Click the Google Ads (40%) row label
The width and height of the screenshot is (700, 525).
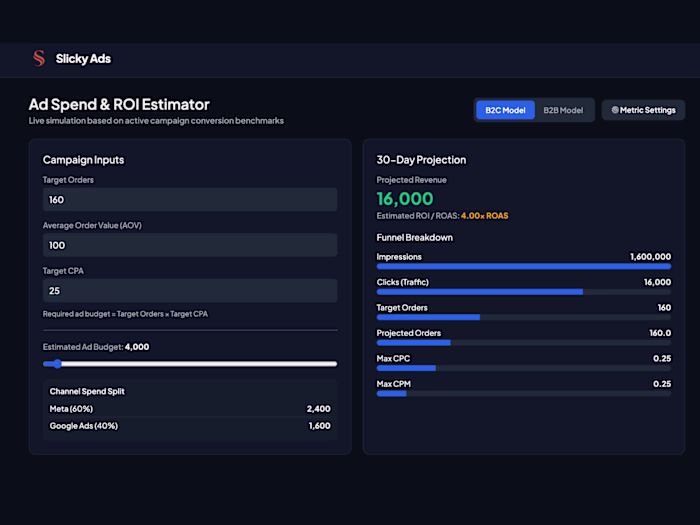tap(83, 426)
